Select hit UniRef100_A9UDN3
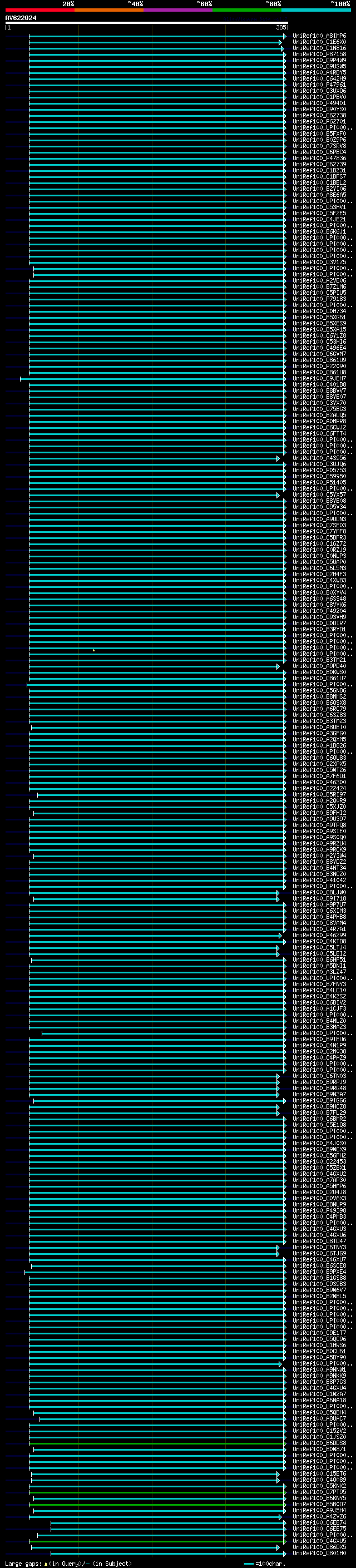This screenshot has width=356, height=1568. pos(319,519)
